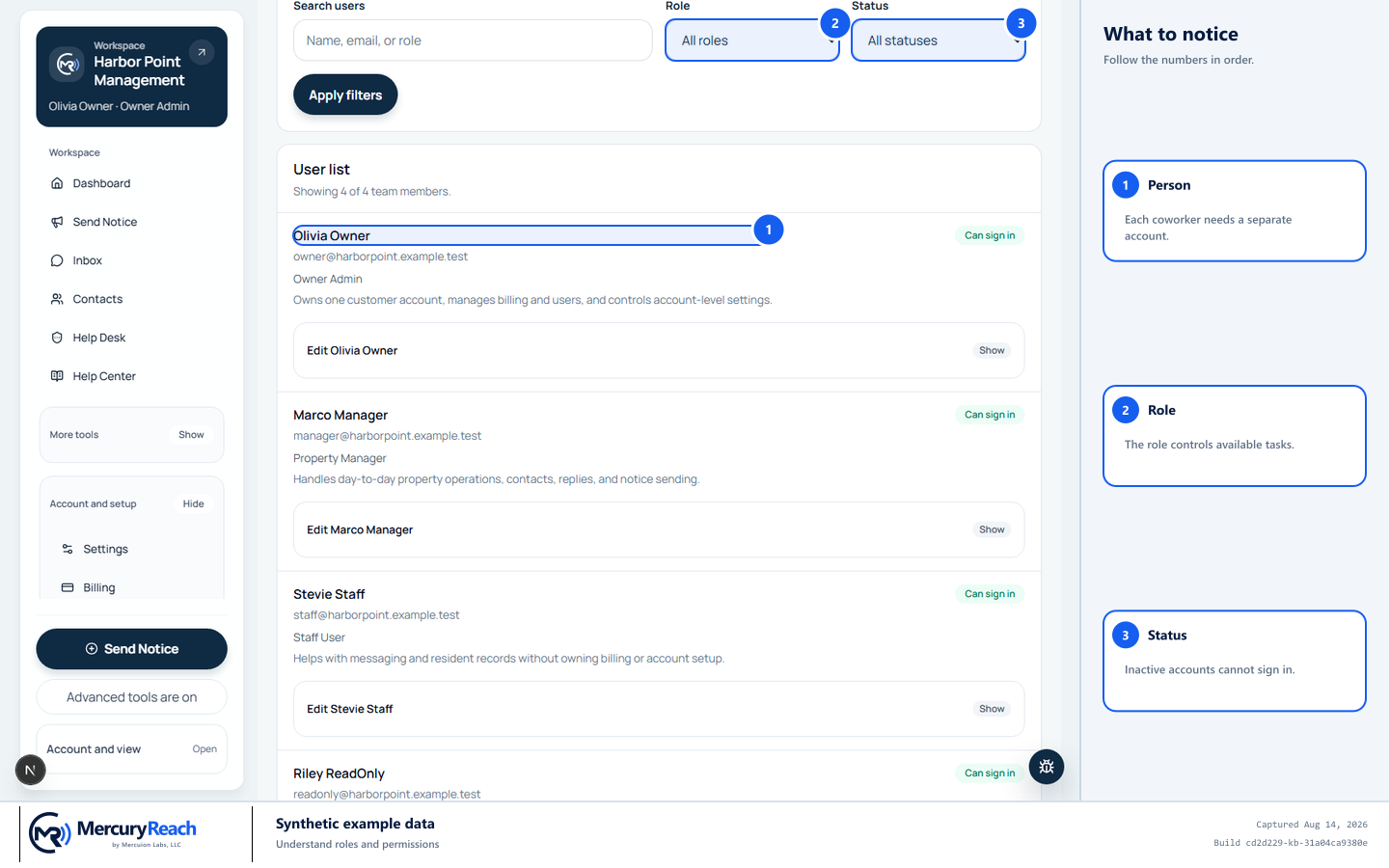Focus the Search users input field

pos(473,41)
